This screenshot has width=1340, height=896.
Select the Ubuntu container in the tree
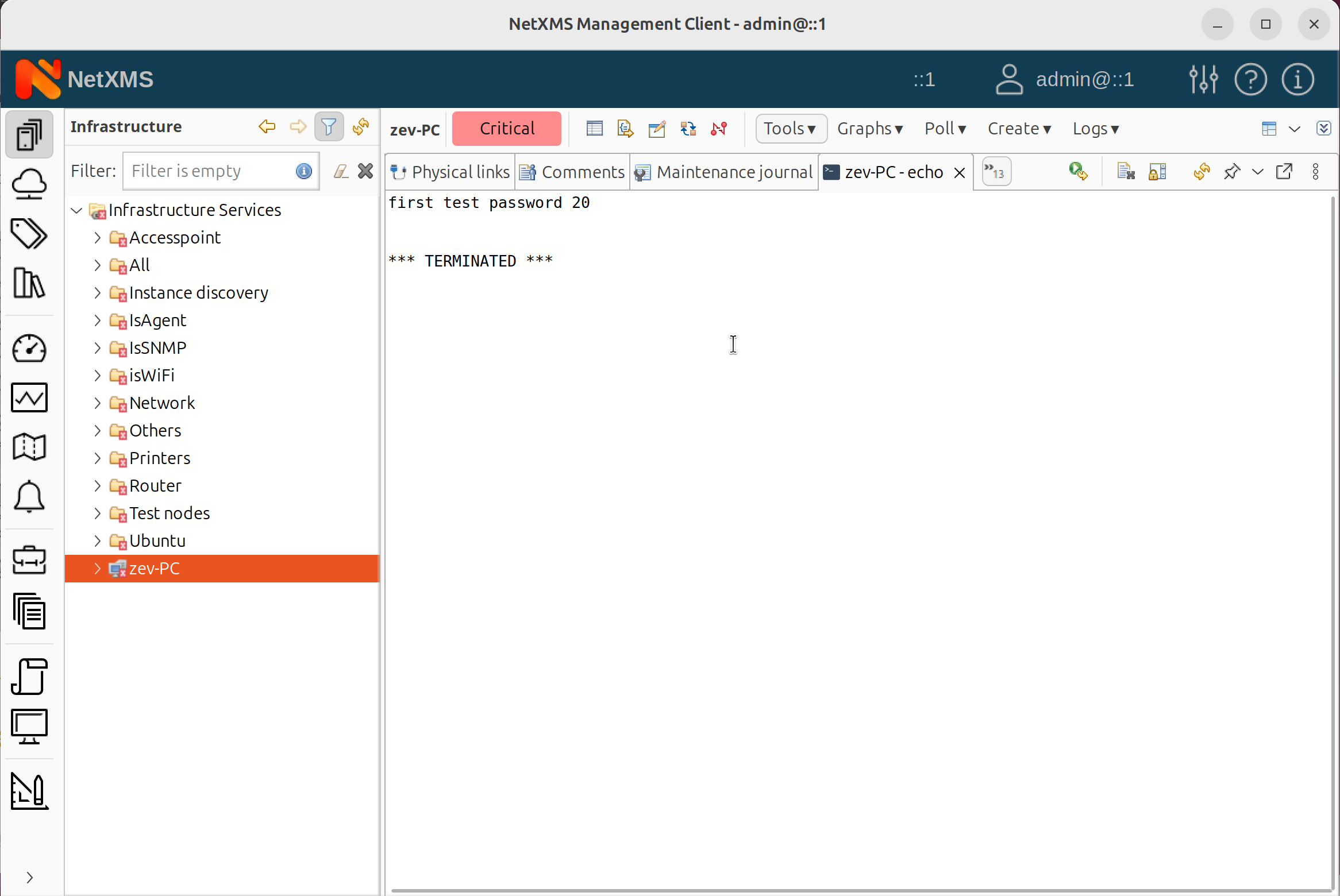[157, 541]
